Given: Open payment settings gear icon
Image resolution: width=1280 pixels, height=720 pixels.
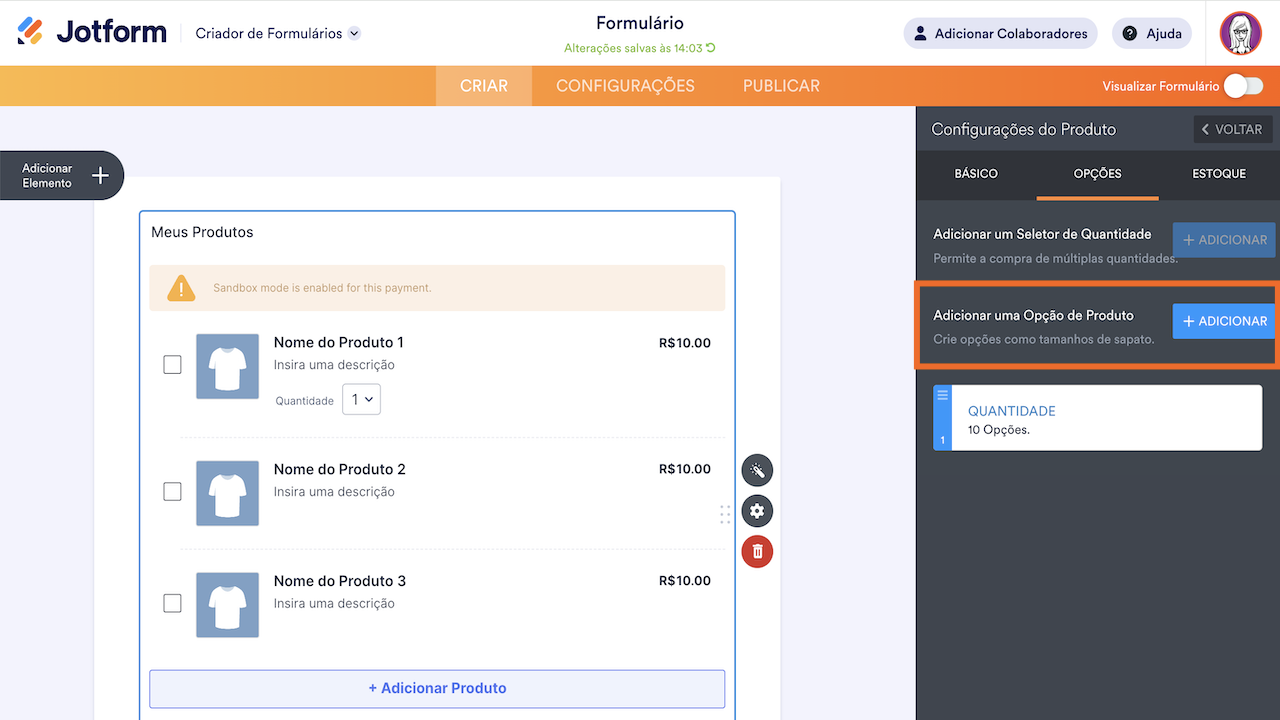Looking at the screenshot, I should 757,511.
